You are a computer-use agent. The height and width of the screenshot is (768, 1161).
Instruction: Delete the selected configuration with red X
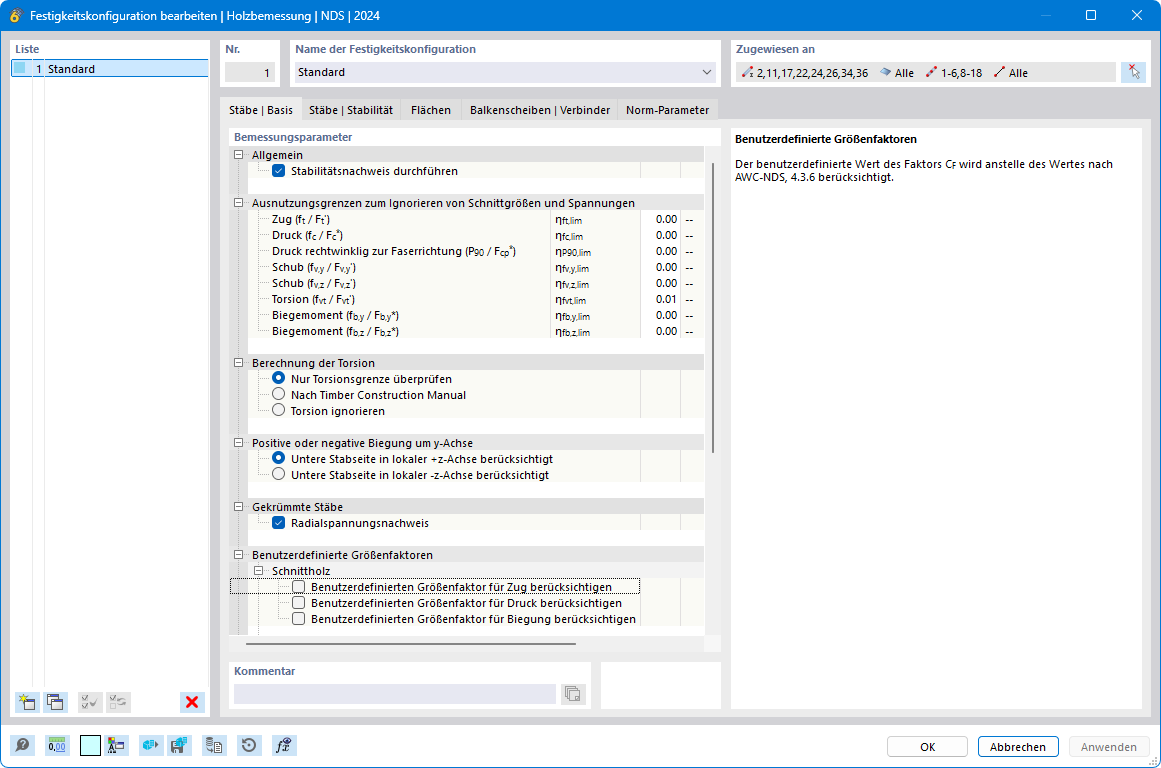pos(192,702)
